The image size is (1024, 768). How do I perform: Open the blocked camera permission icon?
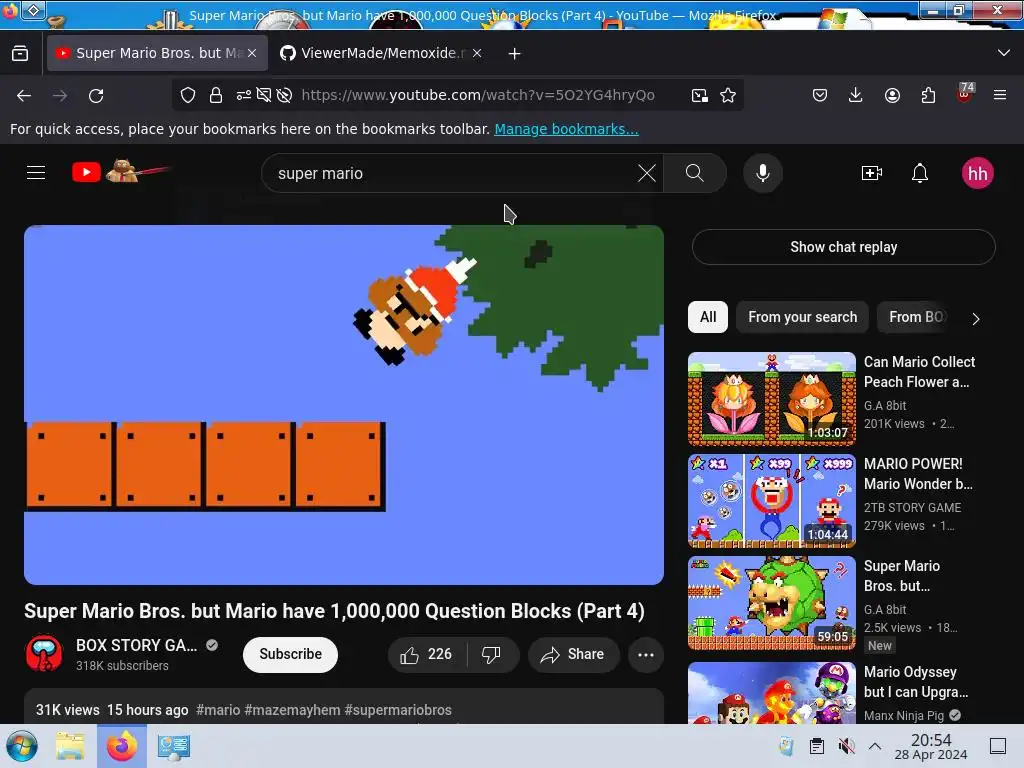tap(263, 95)
